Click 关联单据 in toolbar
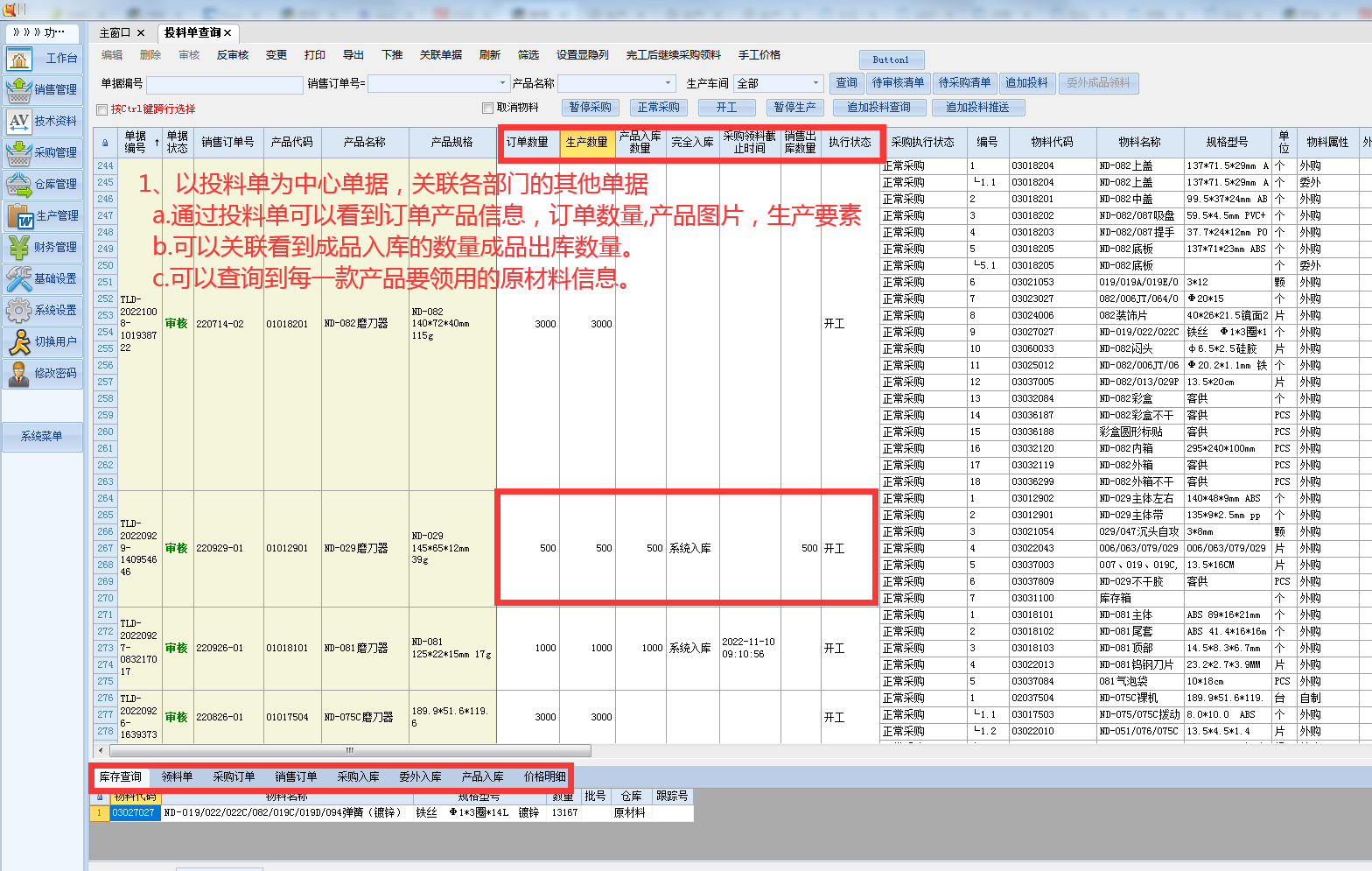 pyautogui.click(x=441, y=55)
